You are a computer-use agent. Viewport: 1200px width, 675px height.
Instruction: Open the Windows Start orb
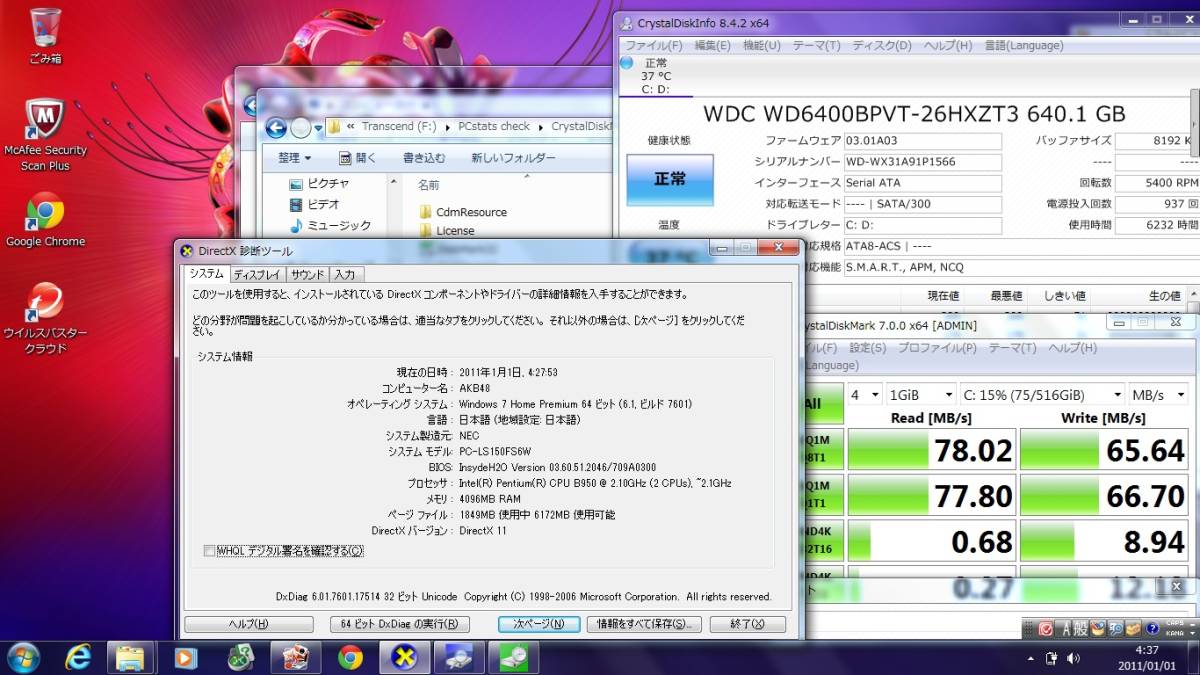point(23,657)
